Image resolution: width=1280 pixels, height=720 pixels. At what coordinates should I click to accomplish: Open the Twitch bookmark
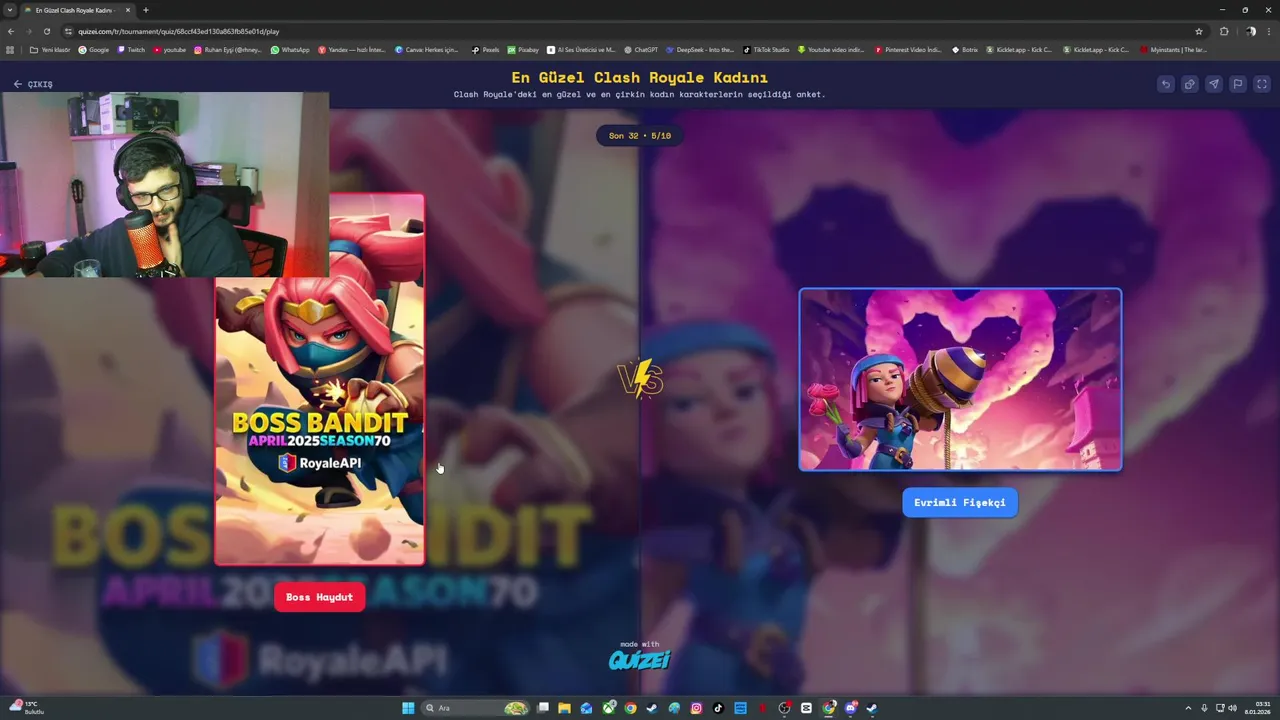click(x=131, y=49)
